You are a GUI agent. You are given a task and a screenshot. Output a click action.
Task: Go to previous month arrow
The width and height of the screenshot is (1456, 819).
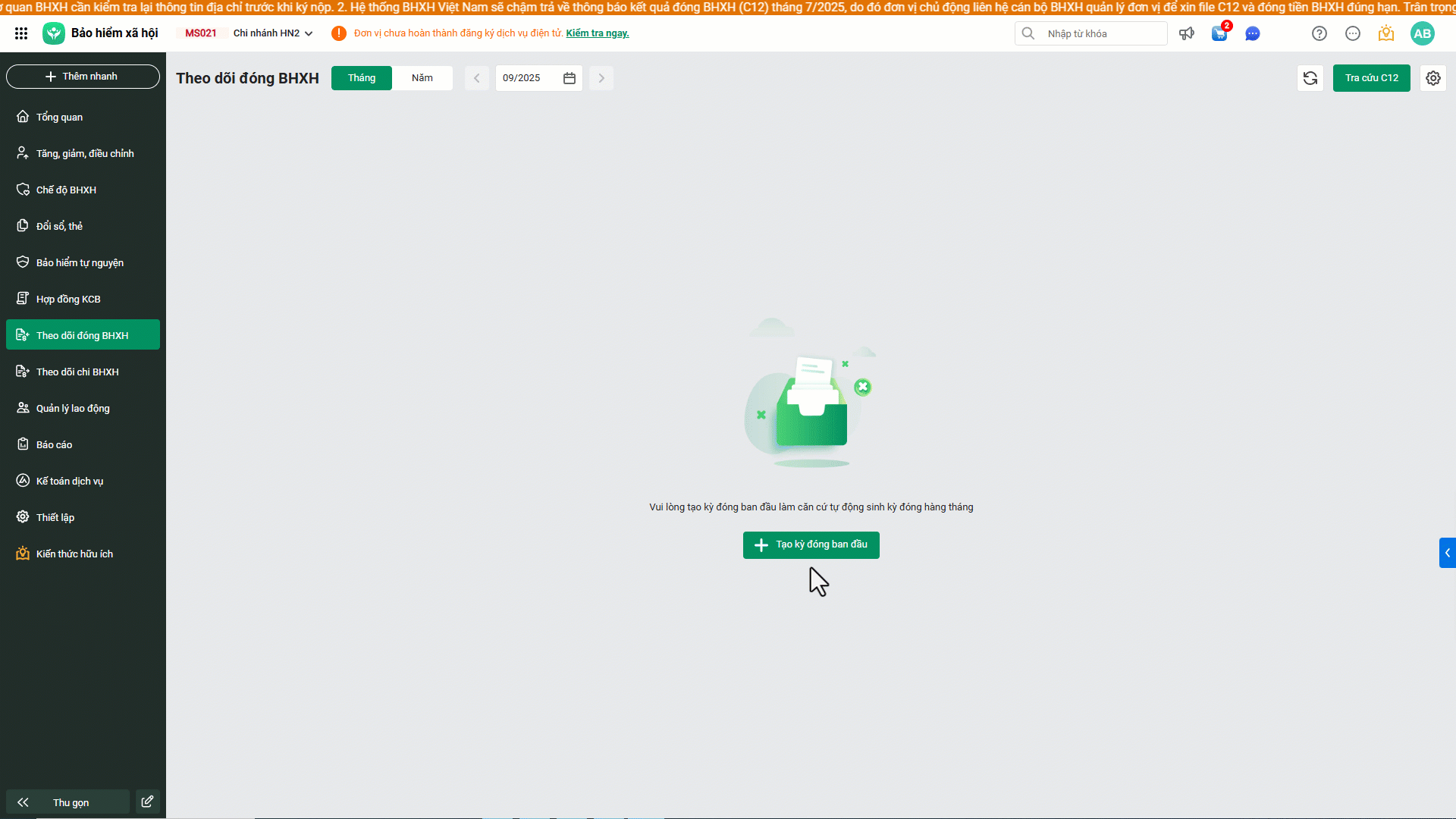(477, 78)
